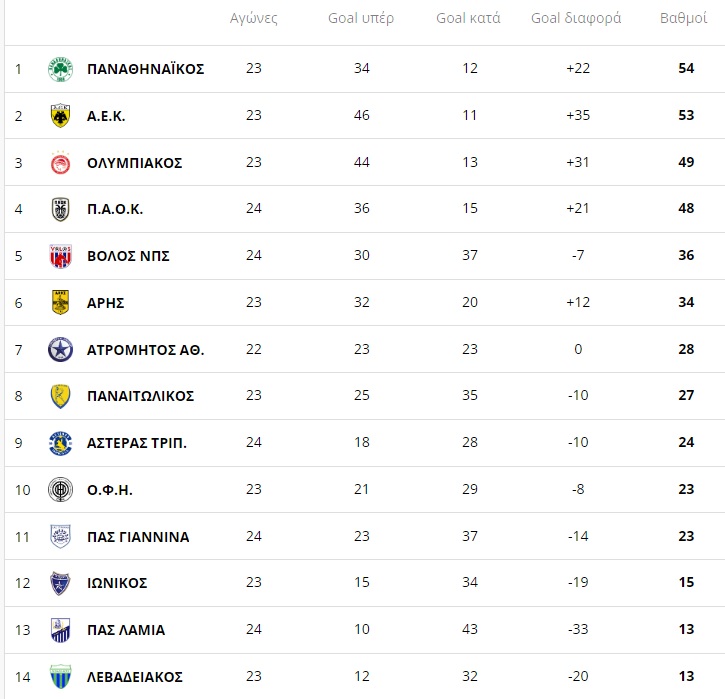Select the Atromitos blue star crest
The height and width of the screenshot is (699, 725).
point(61,350)
